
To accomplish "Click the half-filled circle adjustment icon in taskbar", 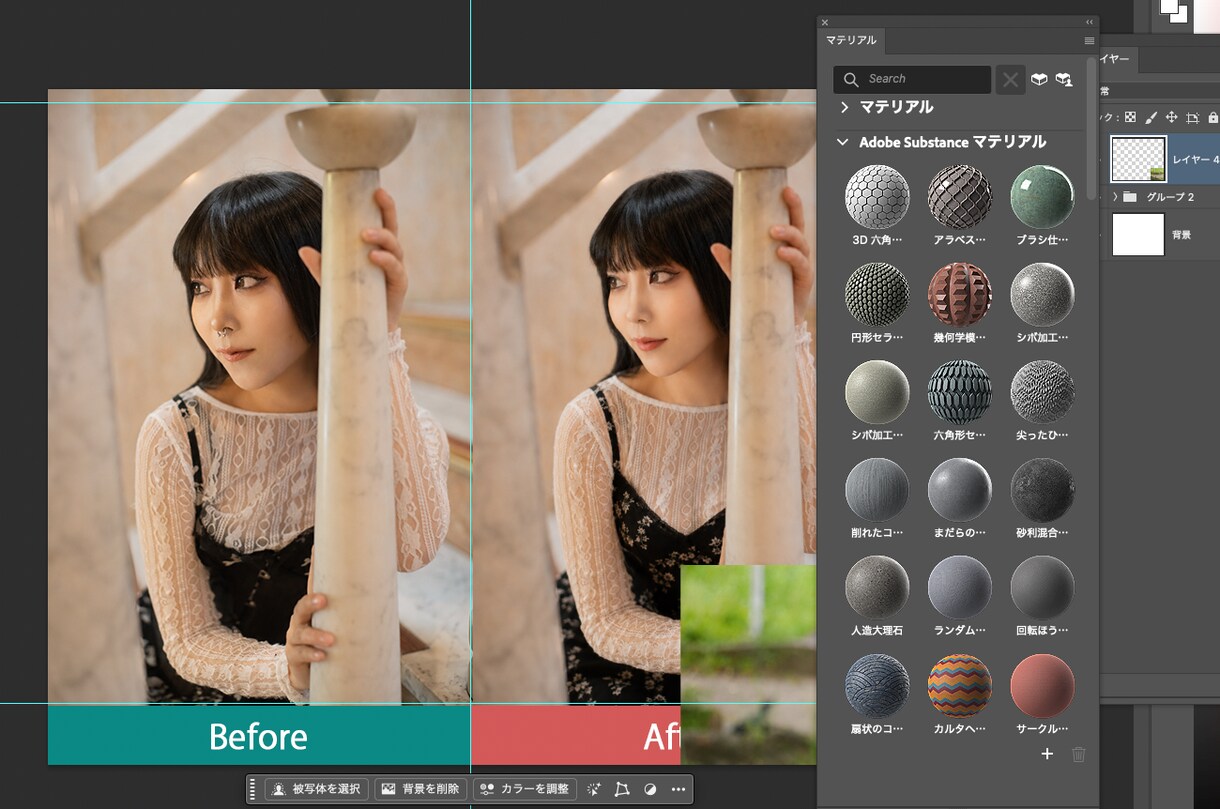I will pyautogui.click(x=650, y=789).
